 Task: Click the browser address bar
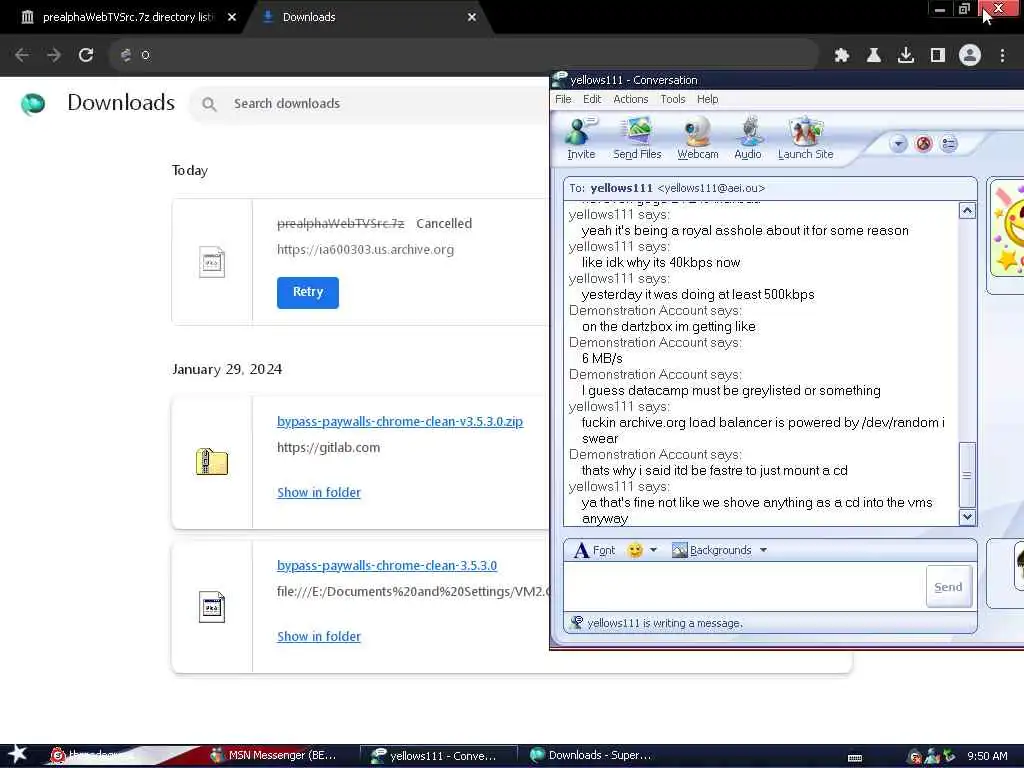tap(464, 55)
